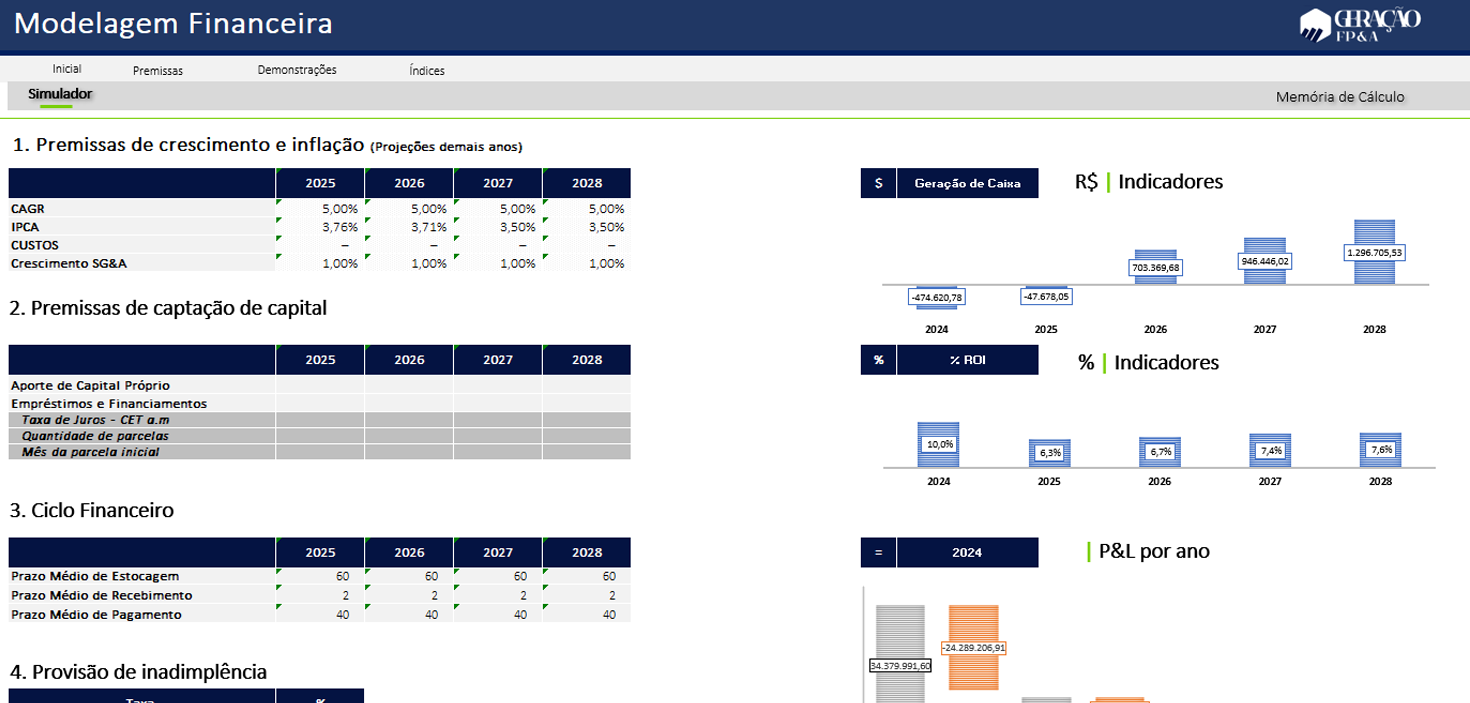Click the 2024 ROI bar showing 10,0%

pyautogui.click(x=938, y=444)
